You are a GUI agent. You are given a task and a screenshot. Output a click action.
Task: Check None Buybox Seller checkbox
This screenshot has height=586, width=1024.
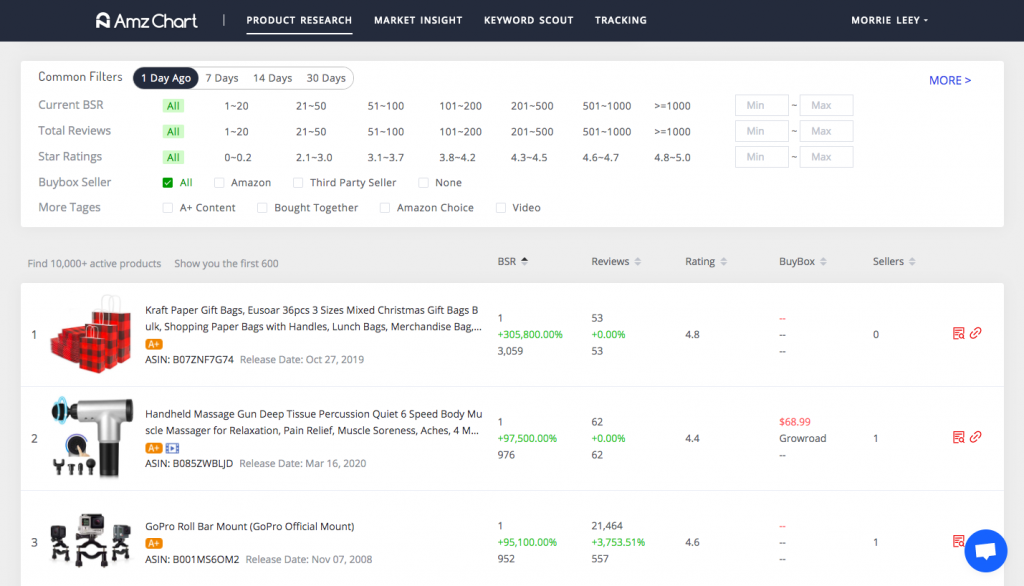tap(423, 183)
